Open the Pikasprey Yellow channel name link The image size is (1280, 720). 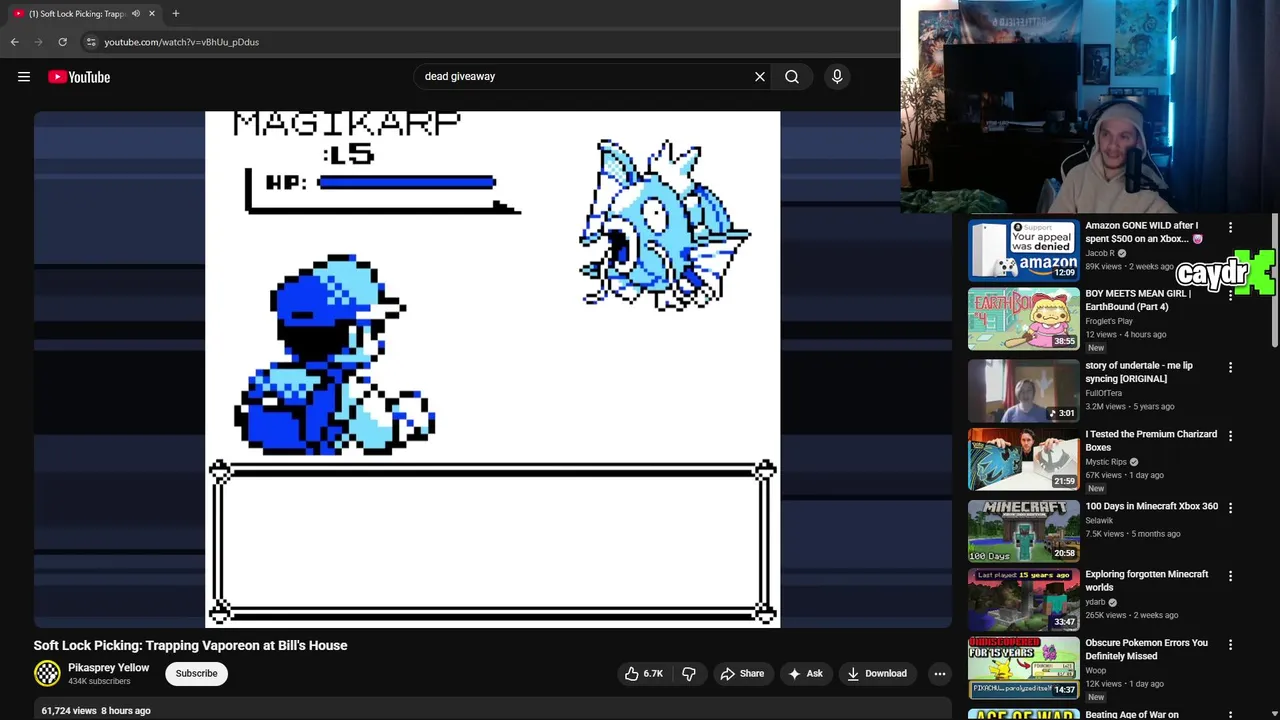(108, 667)
